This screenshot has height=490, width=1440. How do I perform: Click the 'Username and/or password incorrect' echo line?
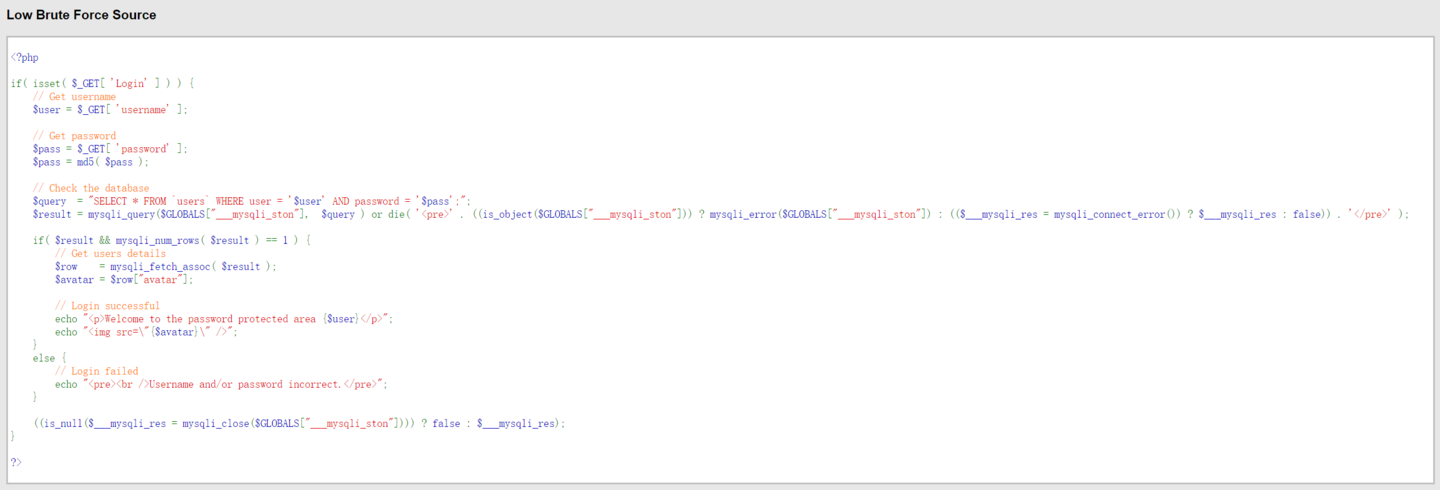click(x=221, y=384)
